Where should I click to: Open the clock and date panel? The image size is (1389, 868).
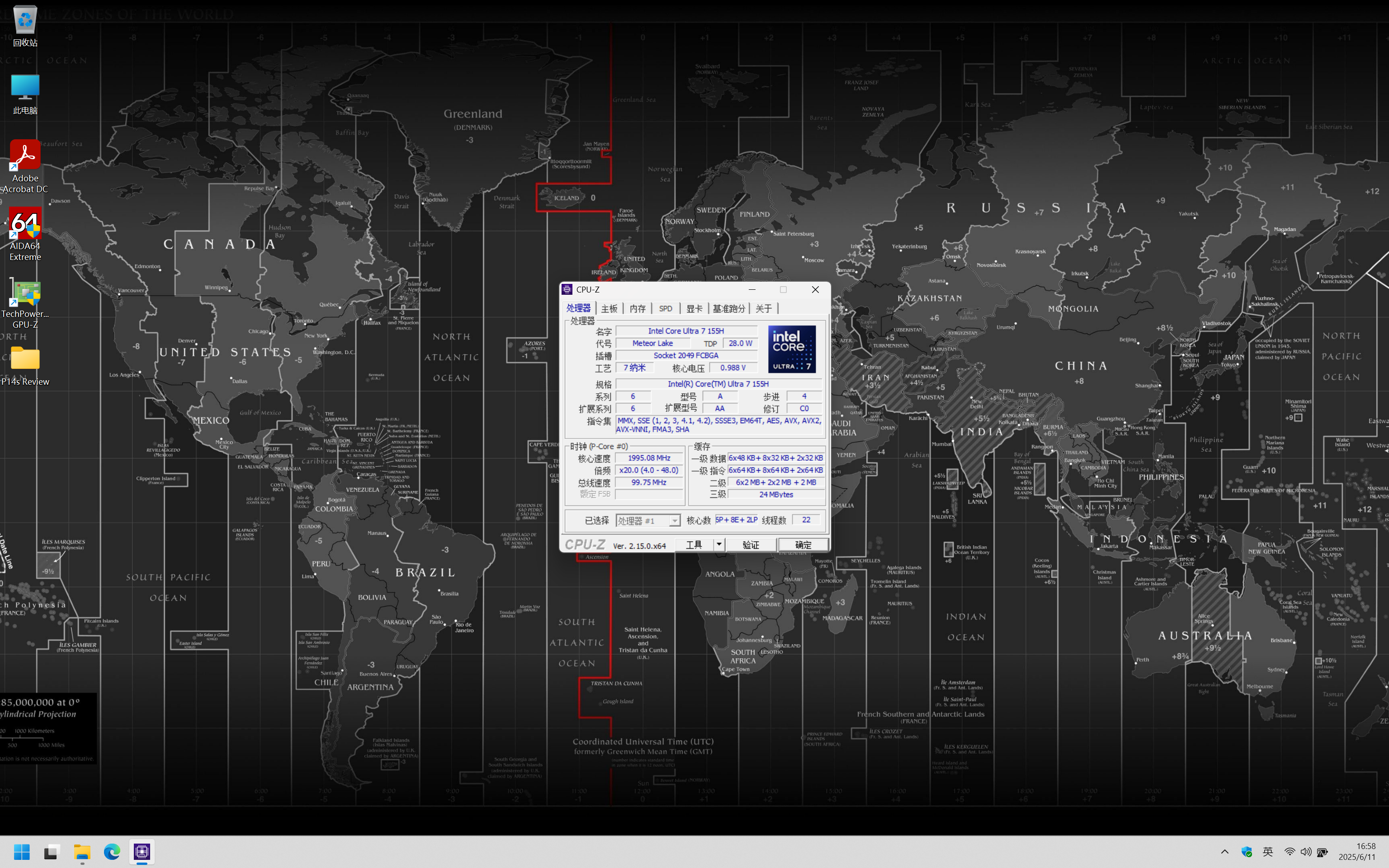(x=1358, y=851)
